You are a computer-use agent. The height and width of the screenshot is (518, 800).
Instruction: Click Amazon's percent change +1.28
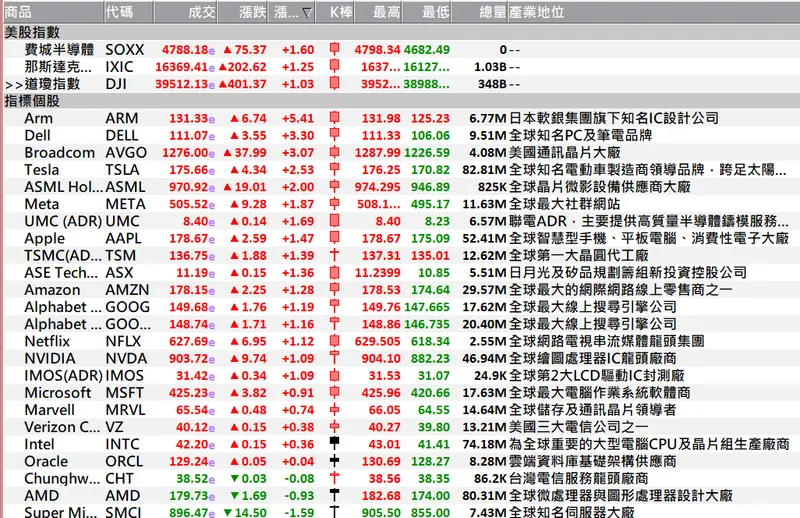(298, 290)
